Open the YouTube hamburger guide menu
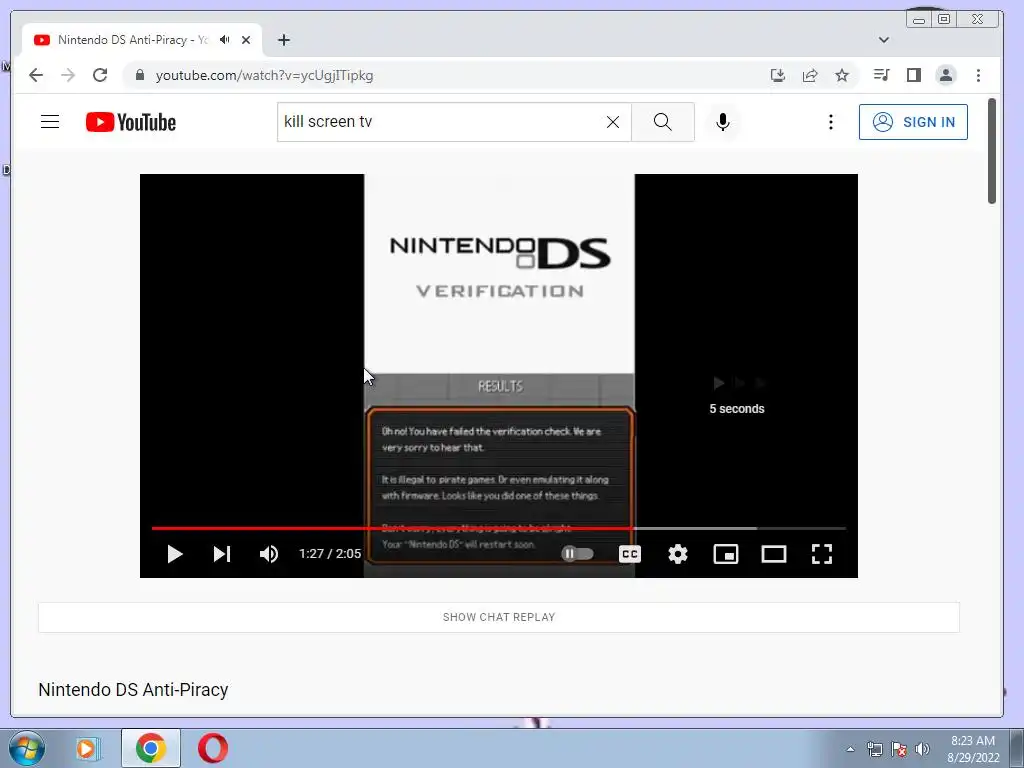 [50, 122]
